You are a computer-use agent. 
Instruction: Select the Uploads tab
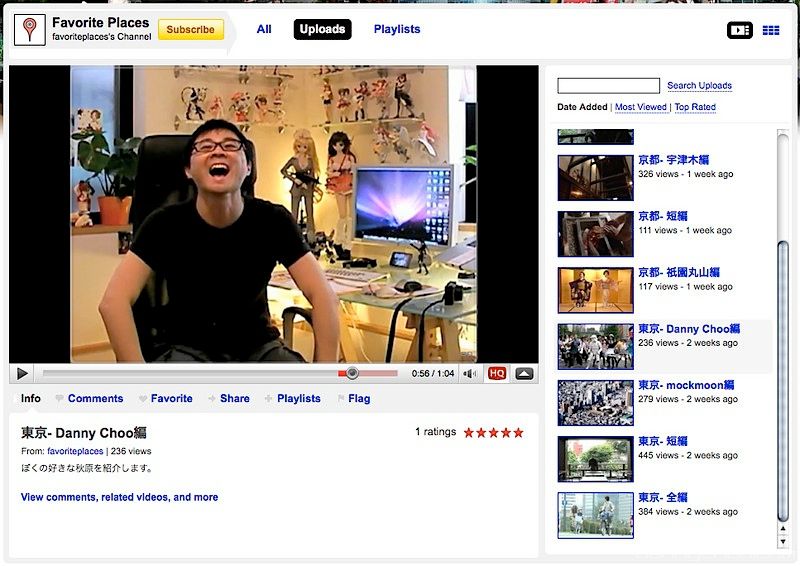click(323, 29)
